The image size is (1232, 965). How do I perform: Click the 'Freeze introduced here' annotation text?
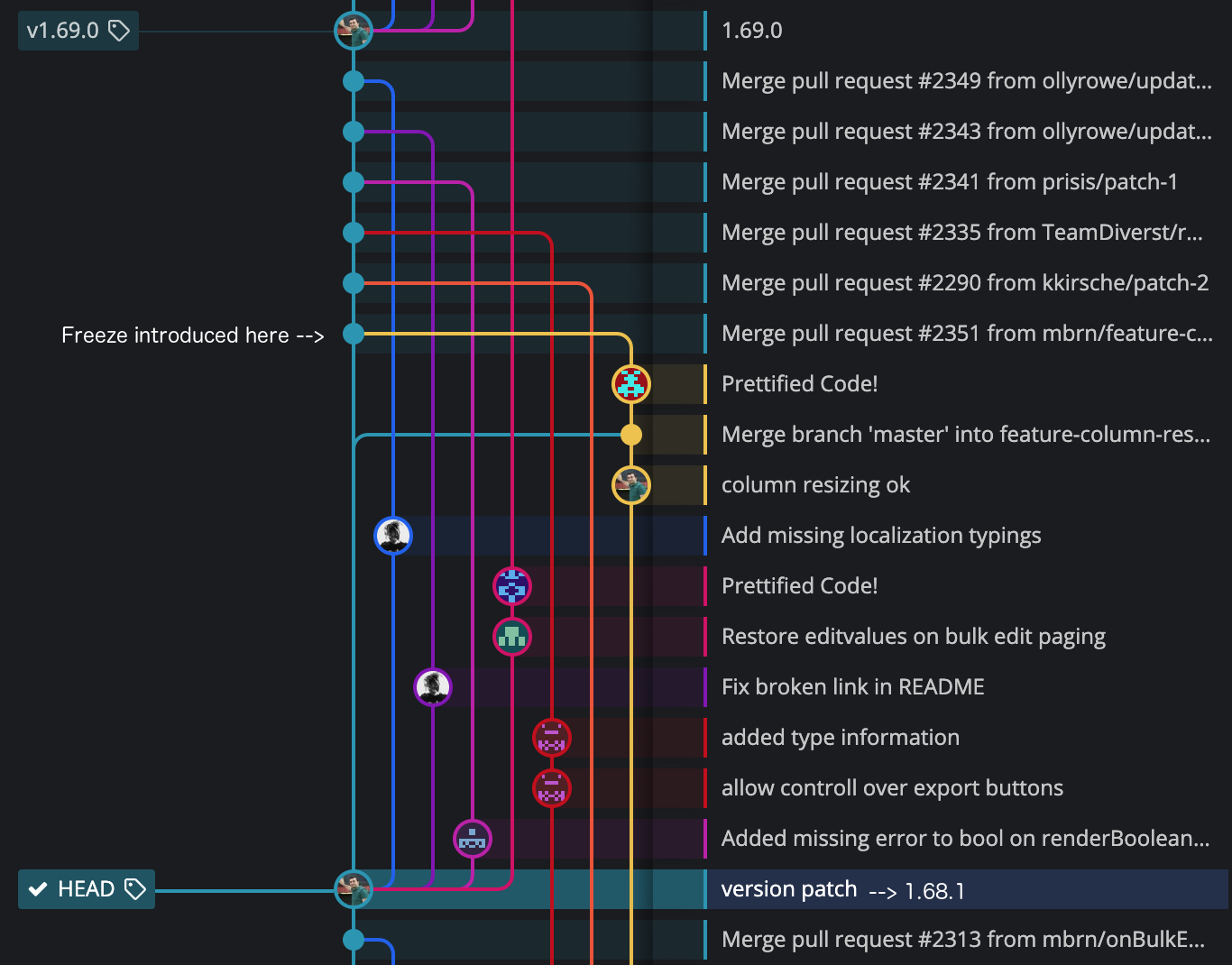(192, 335)
